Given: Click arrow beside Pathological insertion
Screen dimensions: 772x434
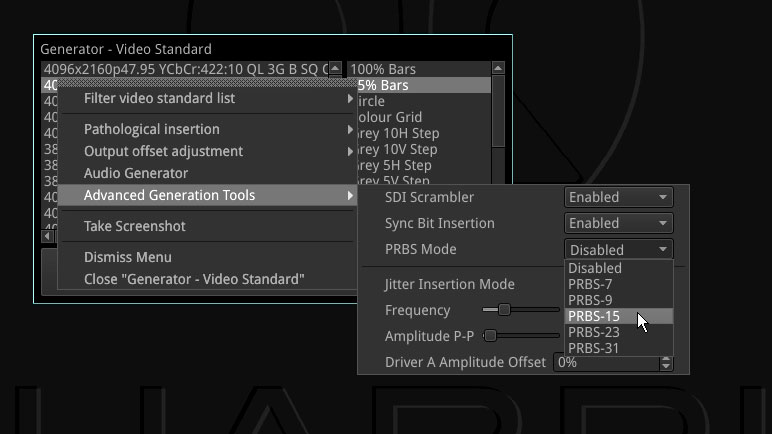Looking at the screenshot, I should [350, 130].
